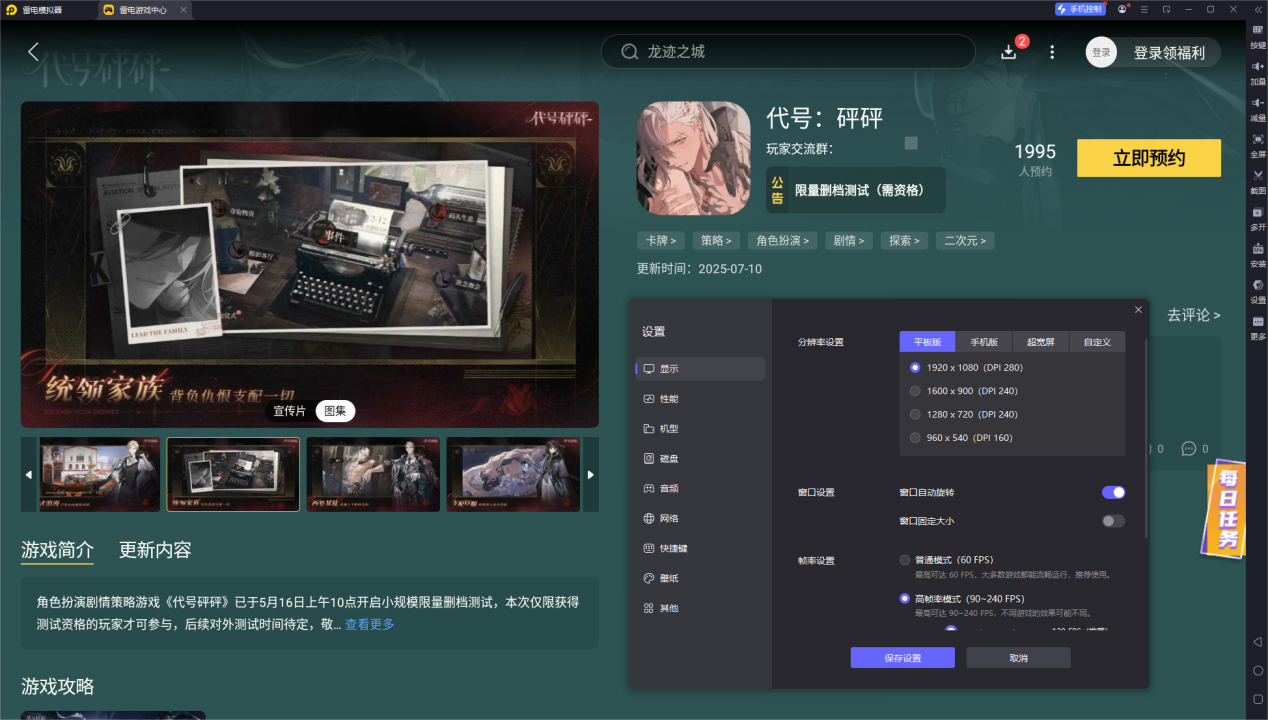Select the second screenshot thumbnail in the carousel

(x=233, y=474)
